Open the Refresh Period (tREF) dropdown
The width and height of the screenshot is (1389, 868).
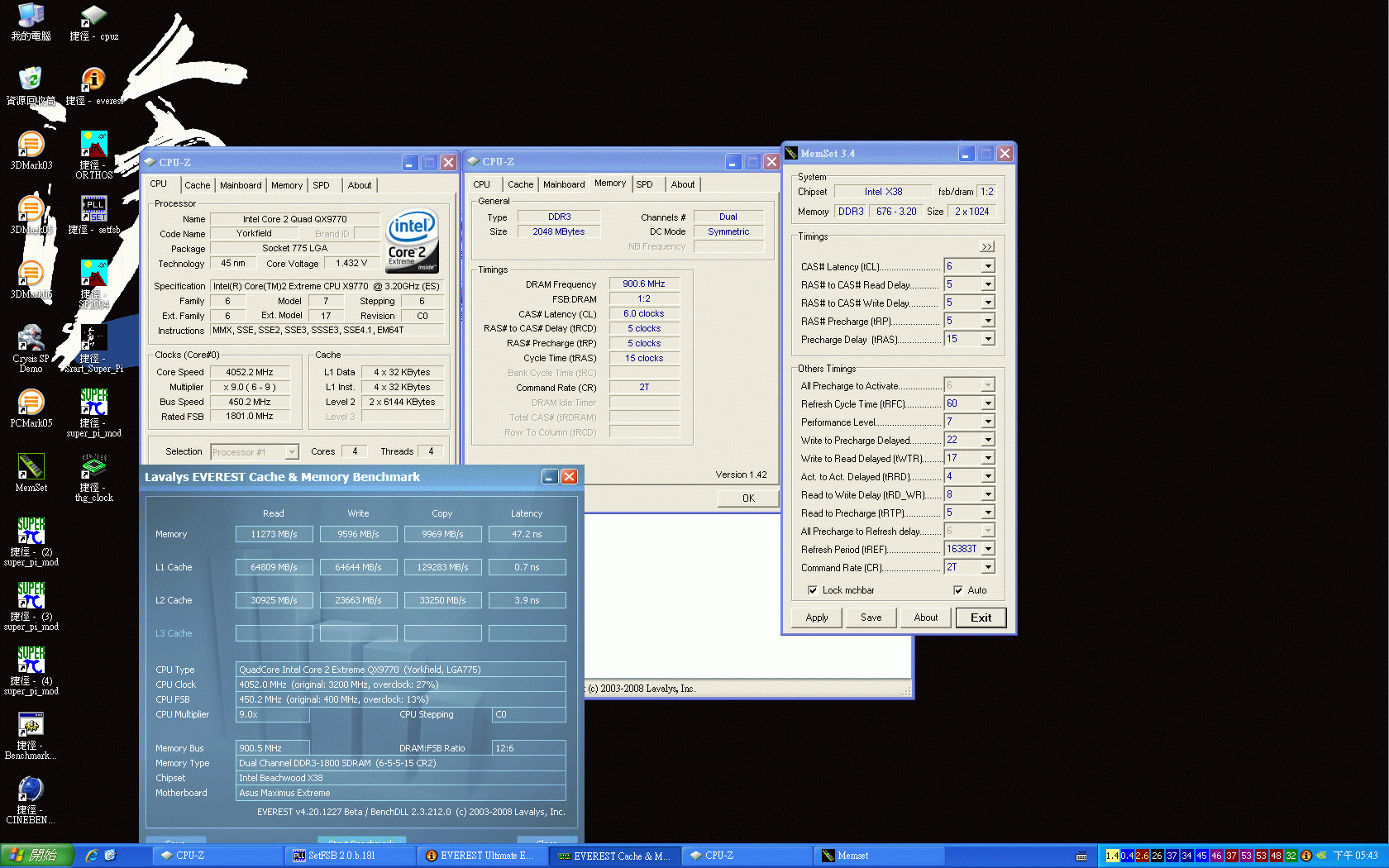[x=988, y=549]
